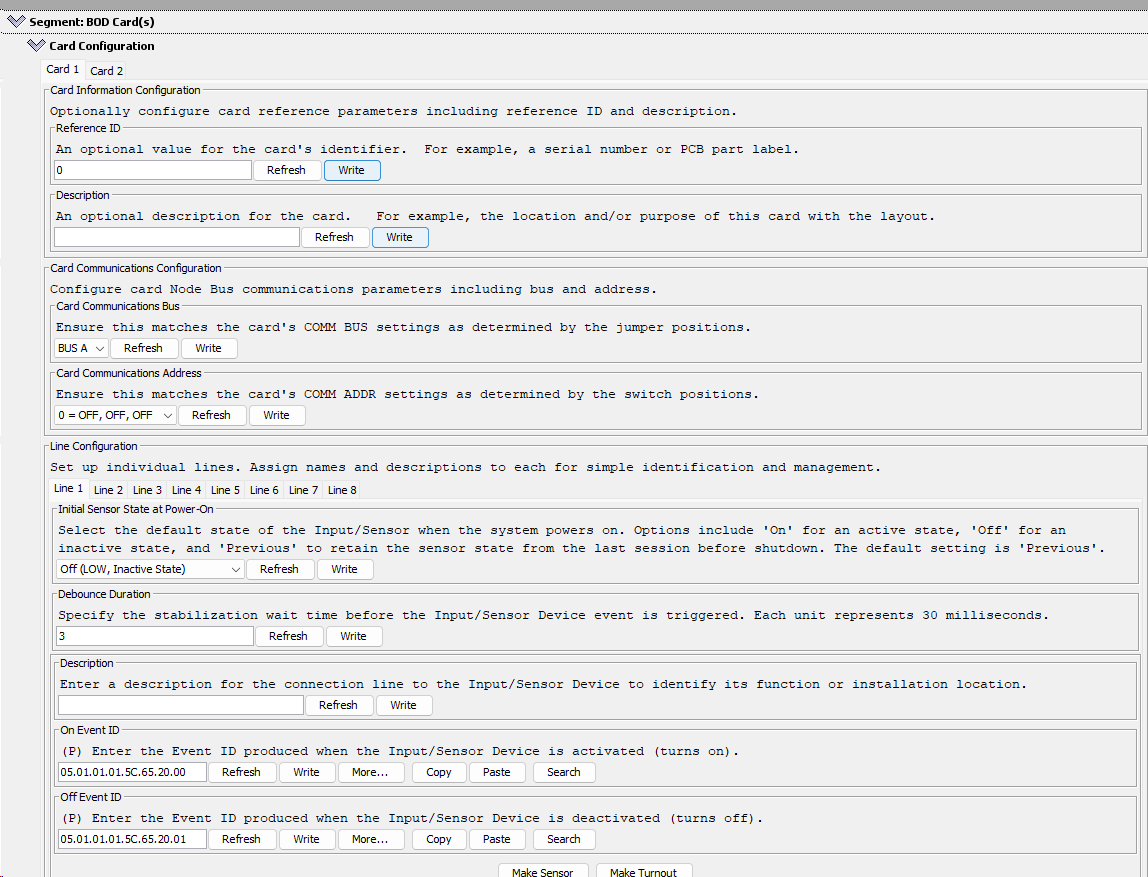Open the Initial Sensor State dropdown
This screenshot has width=1148, height=877.
[150, 570]
